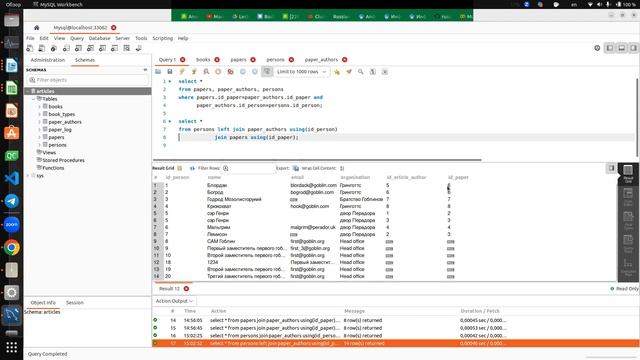
Task: Create a new stored procedure icon
Action: (x=102, y=48)
